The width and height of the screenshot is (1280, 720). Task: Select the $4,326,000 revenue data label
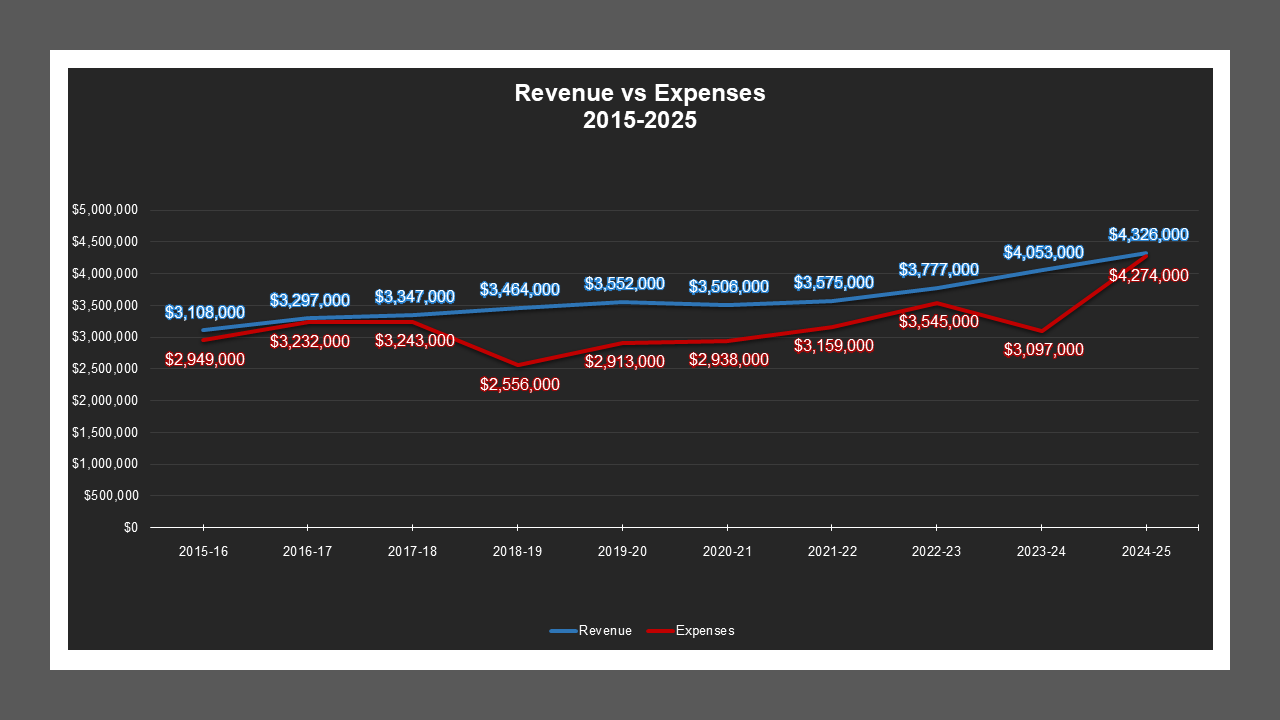pos(1148,235)
